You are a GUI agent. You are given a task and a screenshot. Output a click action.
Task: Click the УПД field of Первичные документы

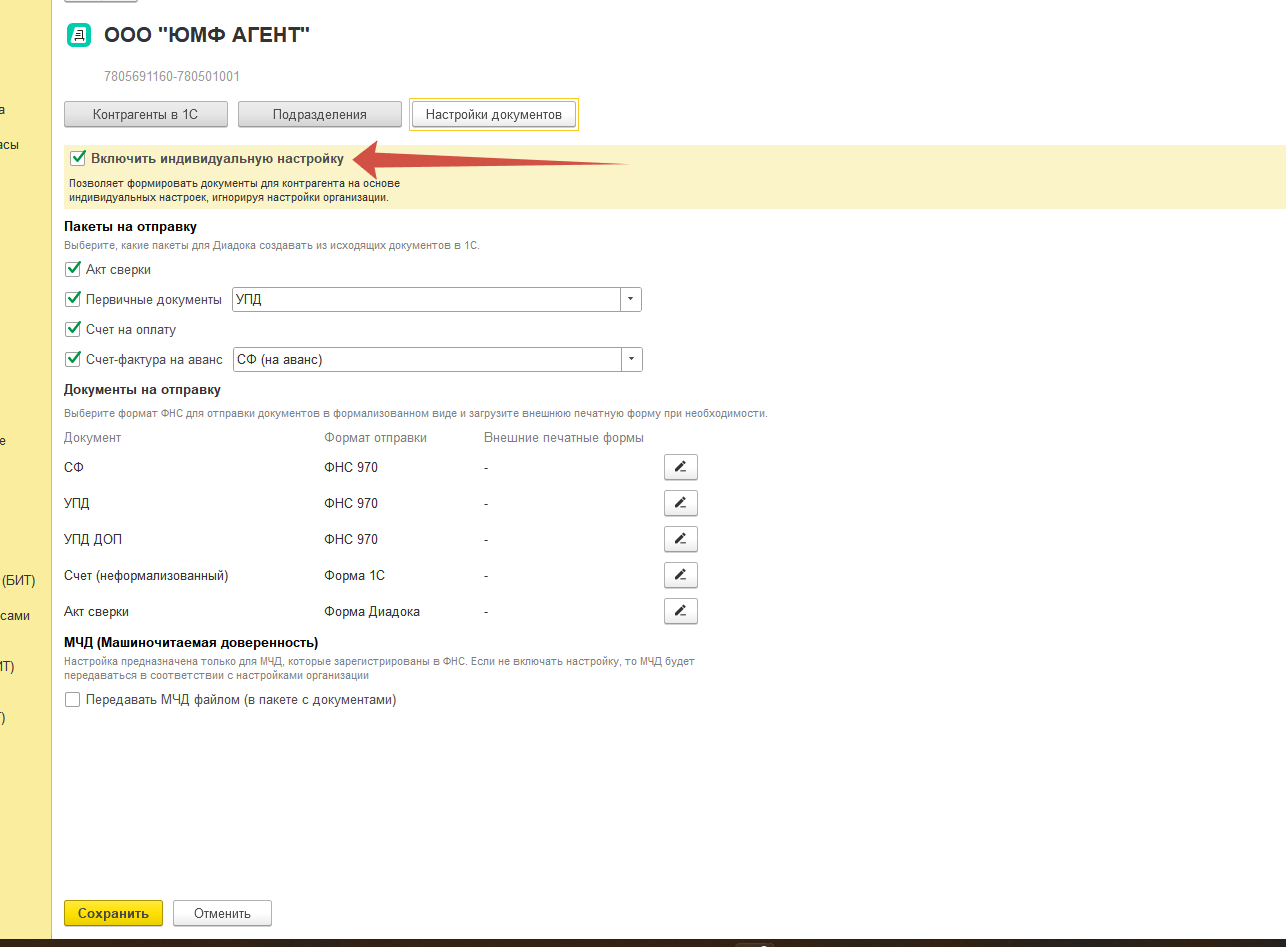tap(425, 299)
